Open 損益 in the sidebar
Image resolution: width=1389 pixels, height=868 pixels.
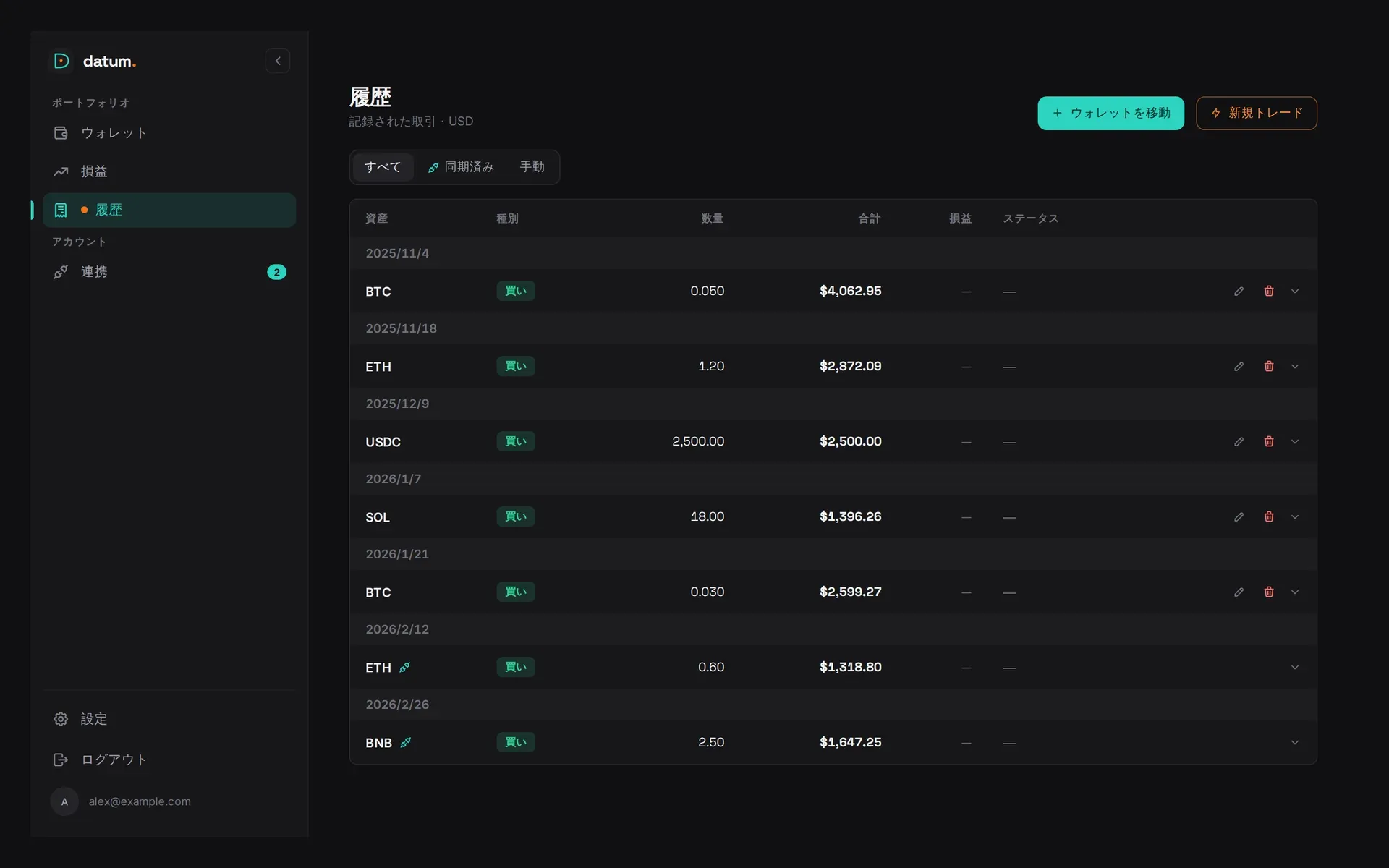click(169, 171)
